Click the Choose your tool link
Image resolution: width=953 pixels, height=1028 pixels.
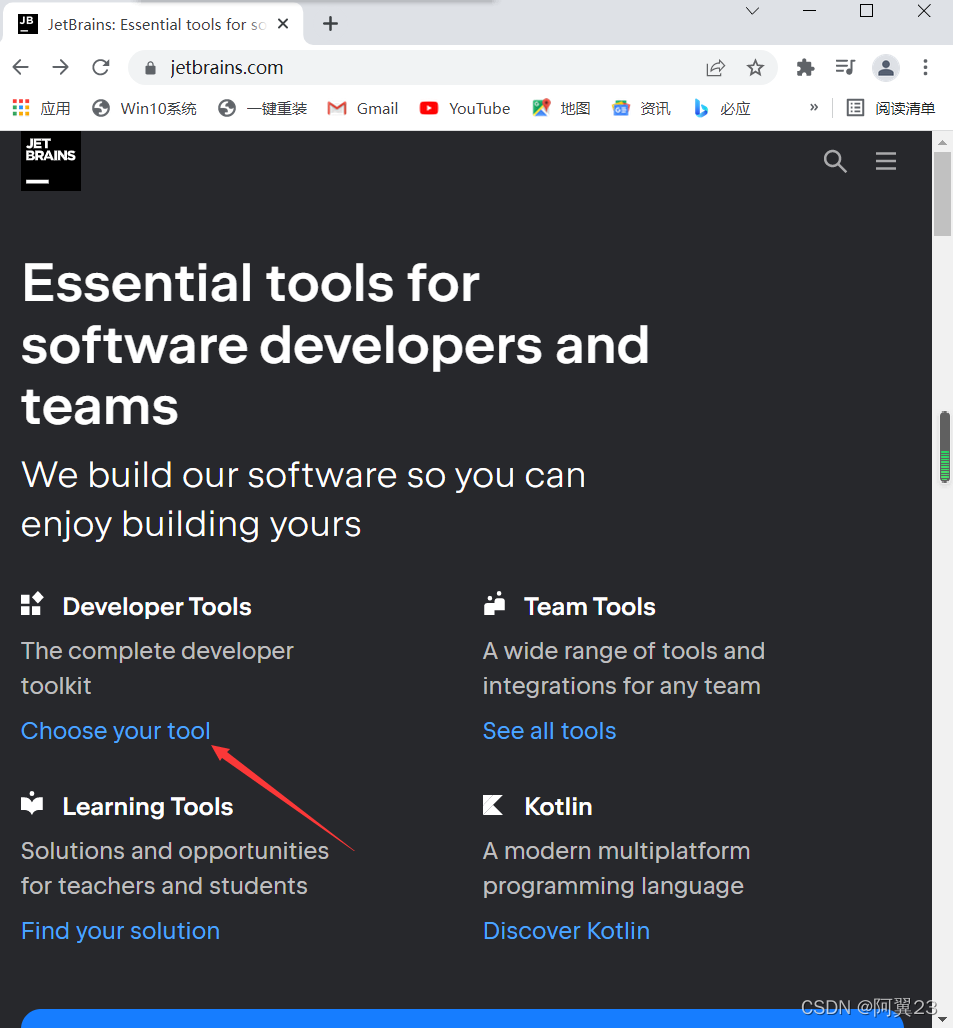(115, 730)
